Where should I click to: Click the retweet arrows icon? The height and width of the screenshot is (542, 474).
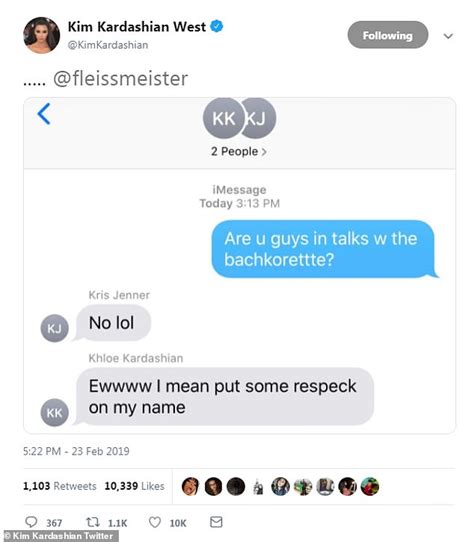coord(93,522)
